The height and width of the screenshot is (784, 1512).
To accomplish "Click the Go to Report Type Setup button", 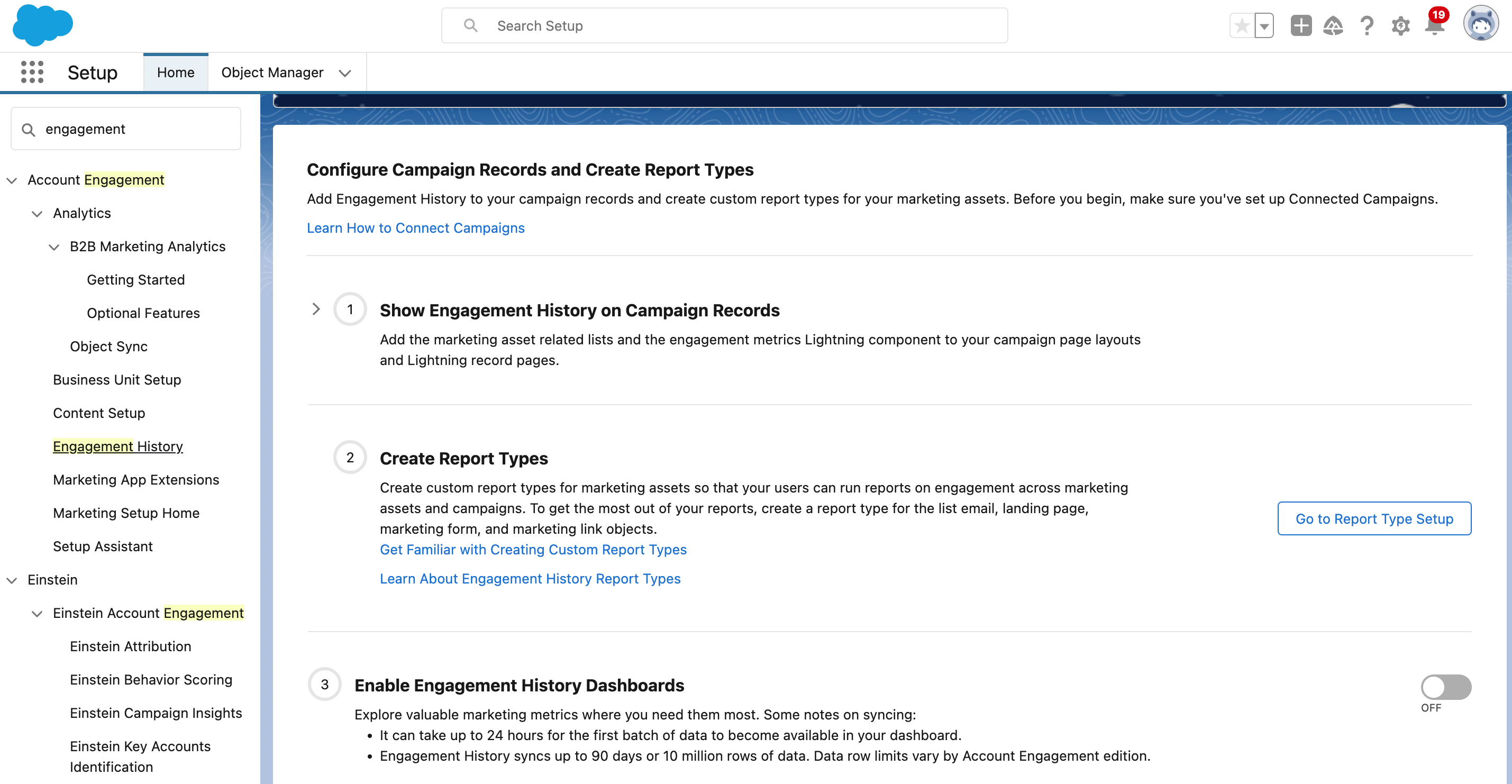I will point(1374,519).
